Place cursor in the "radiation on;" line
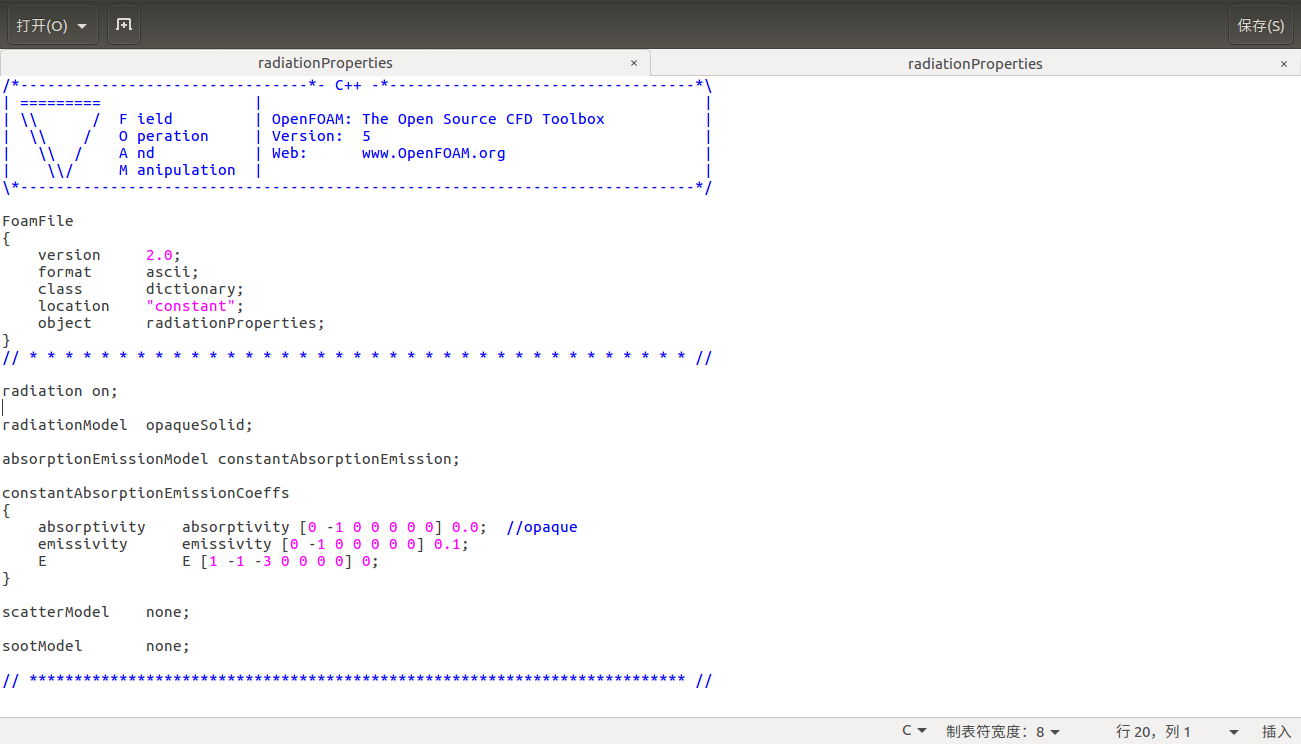The width and height of the screenshot is (1301, 744). click(60, 391)
